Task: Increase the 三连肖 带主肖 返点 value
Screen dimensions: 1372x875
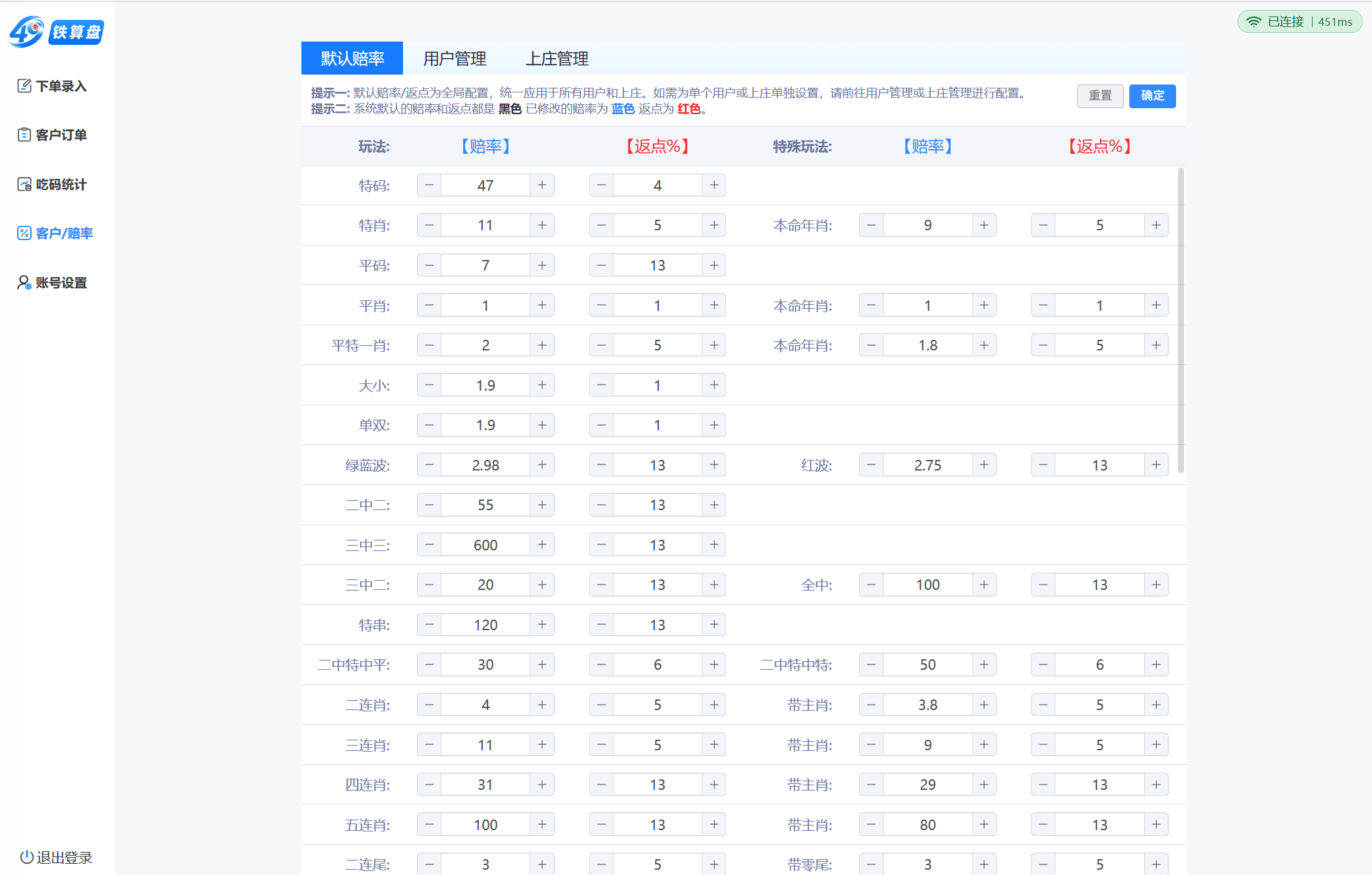Action: point(1156,745)
